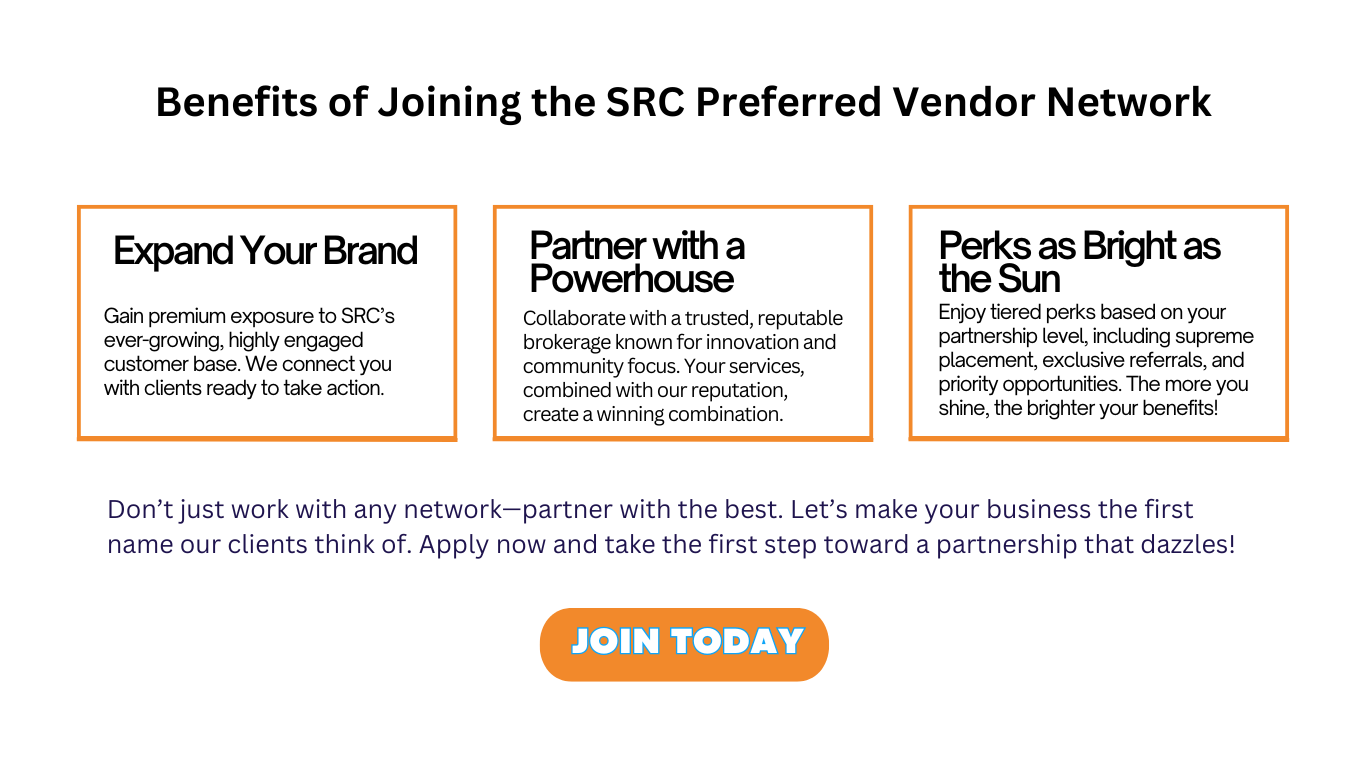Select the Expand Your Brand heading
The height and width of the screenshot is (768, 1366).
coord(265,251)
